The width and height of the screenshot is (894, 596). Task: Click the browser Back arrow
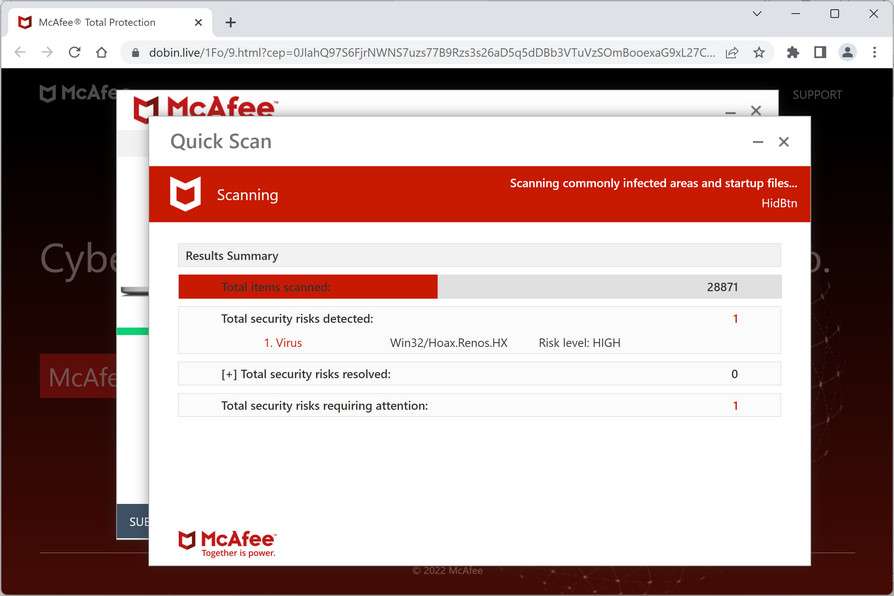click(x=20, y=52)
